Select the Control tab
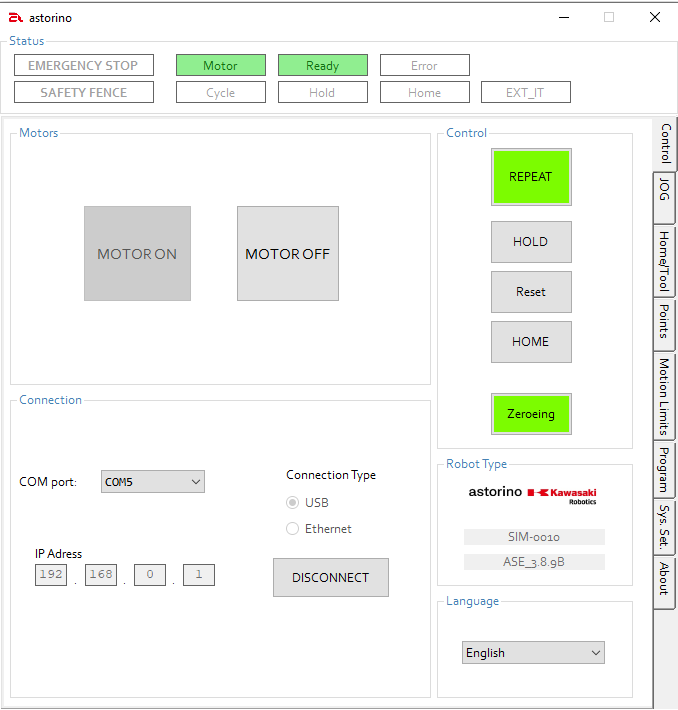 coord(665,143)
